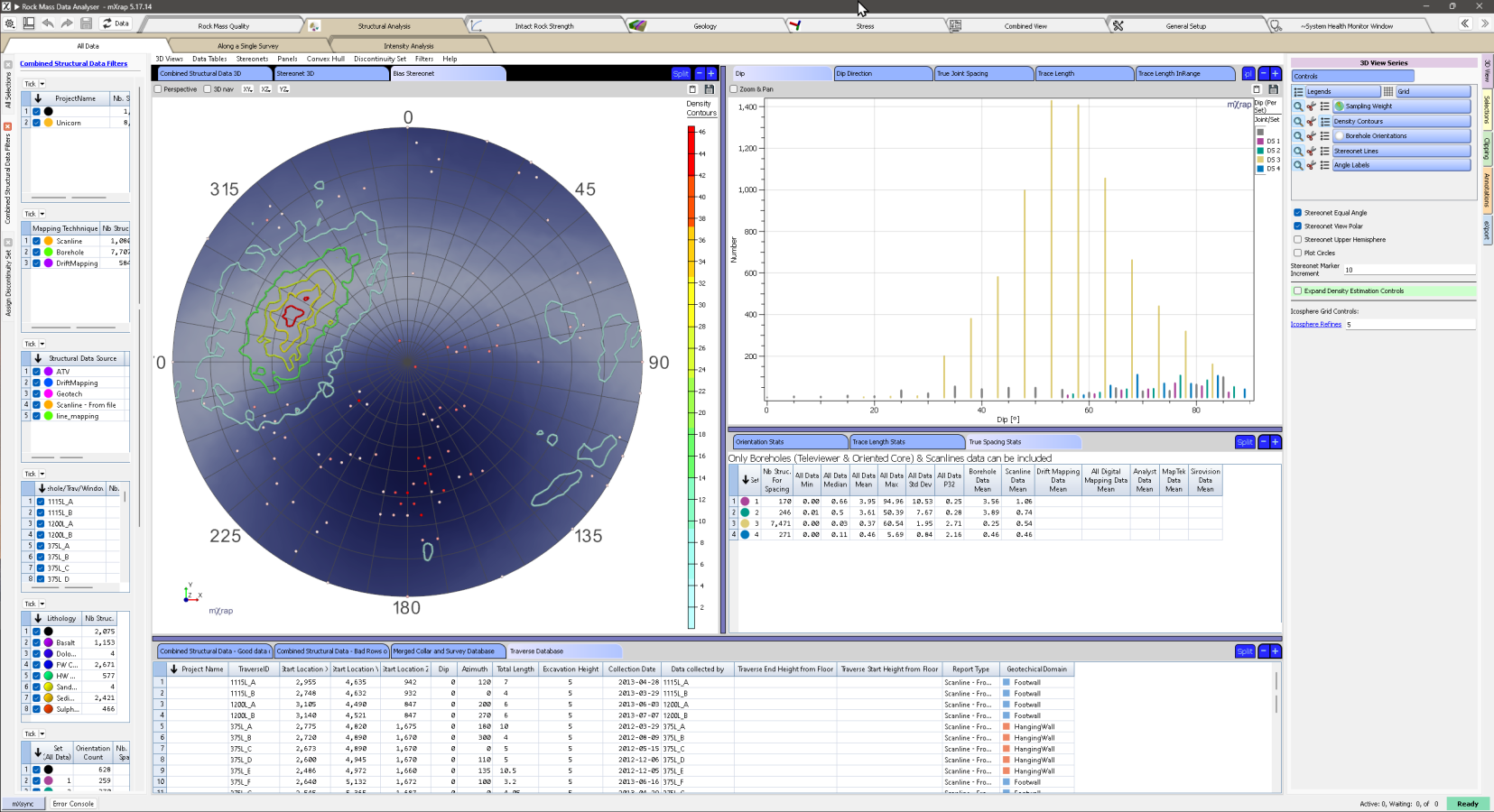Check Expand Density Estimation Controls
Screen dimensions: 1494x812
pyautogui.click(x=1297, y=291)
